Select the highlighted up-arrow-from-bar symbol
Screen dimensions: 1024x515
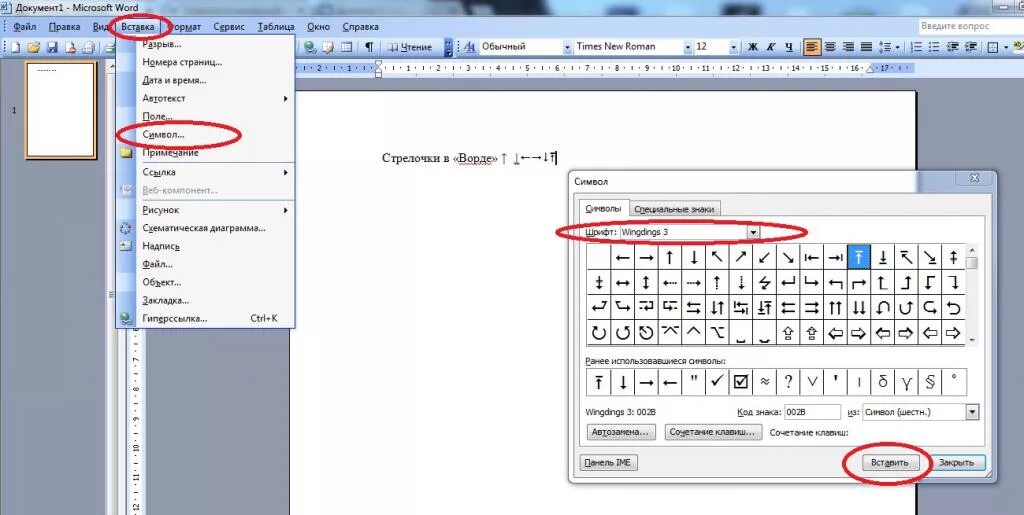(859, 257)
